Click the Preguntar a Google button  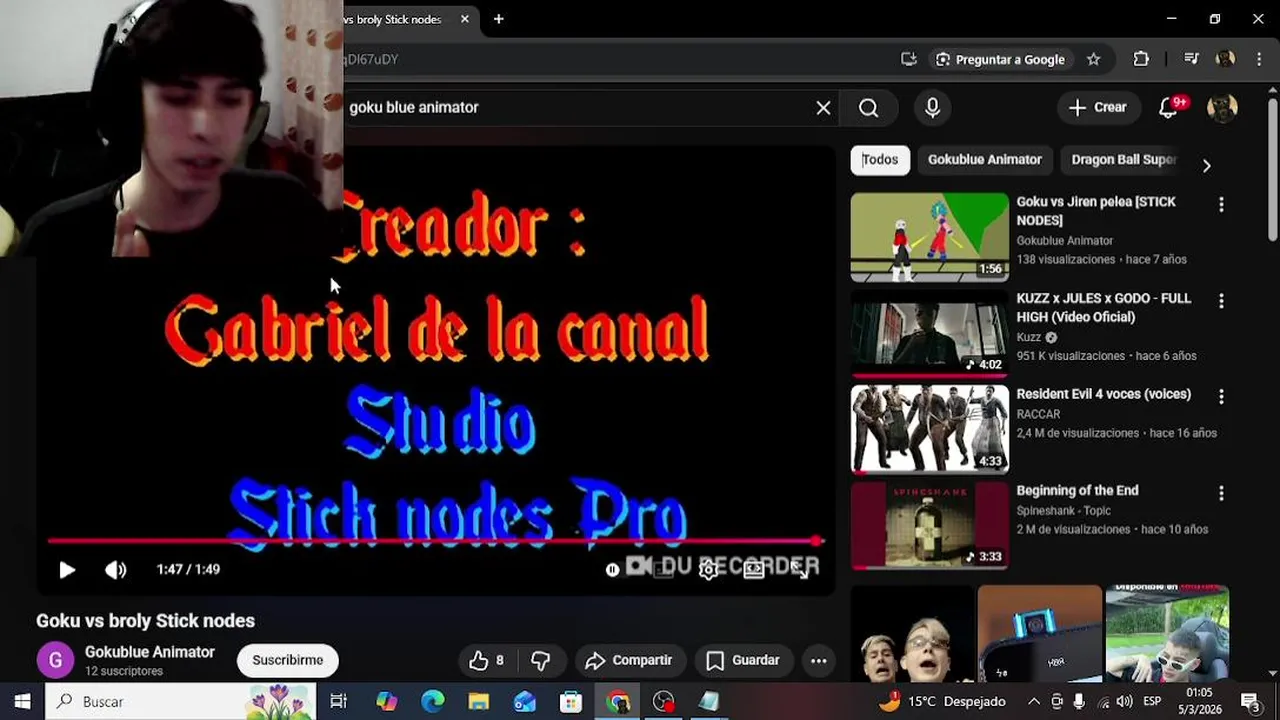[1001, 59]
